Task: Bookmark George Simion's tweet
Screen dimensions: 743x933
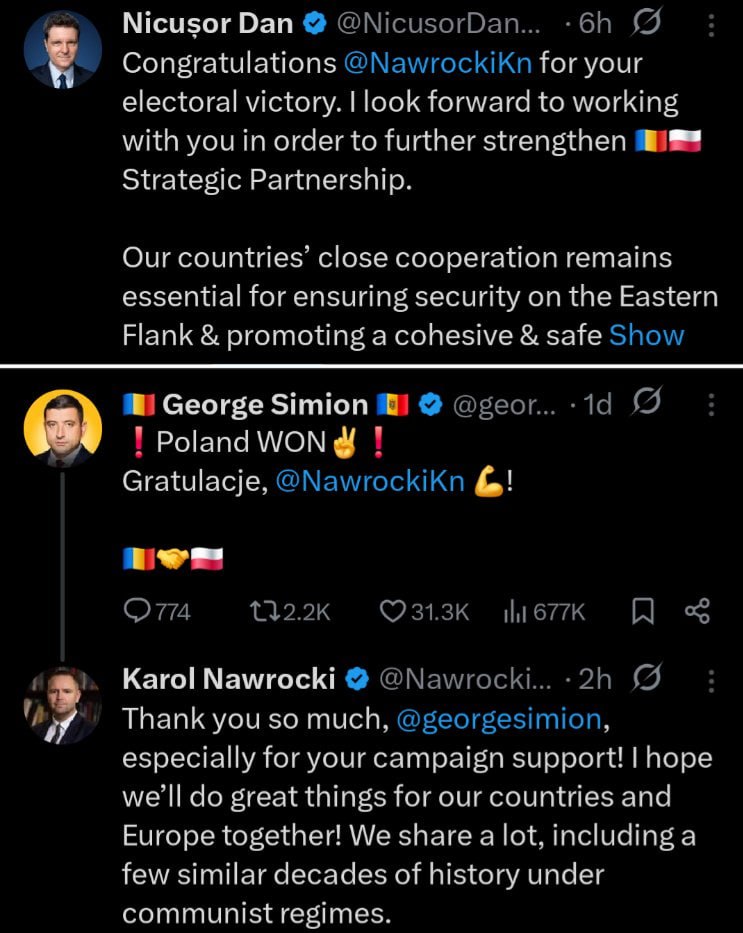Action: [x=640, y=611]
